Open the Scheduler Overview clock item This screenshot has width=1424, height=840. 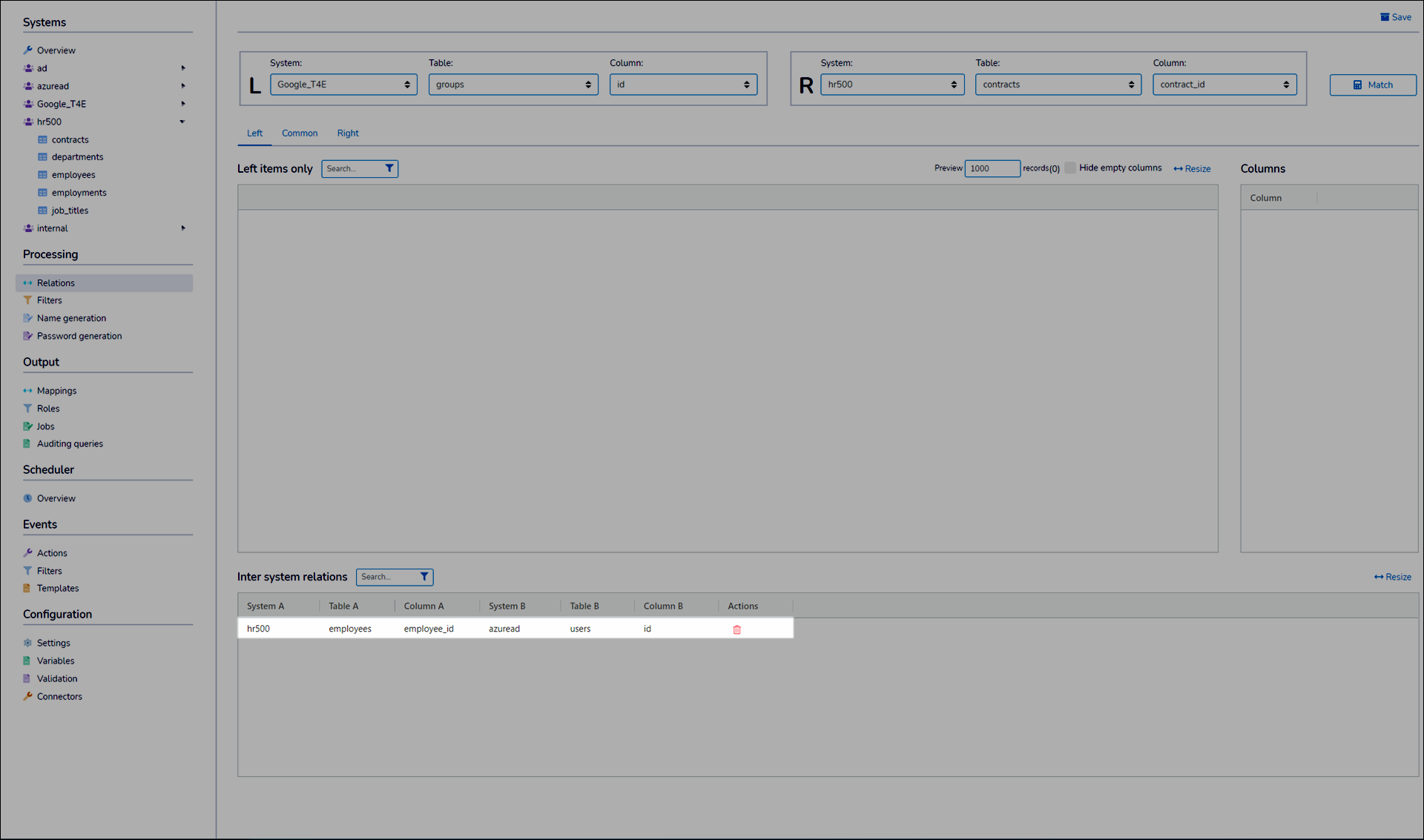click(x=56, y=498)
